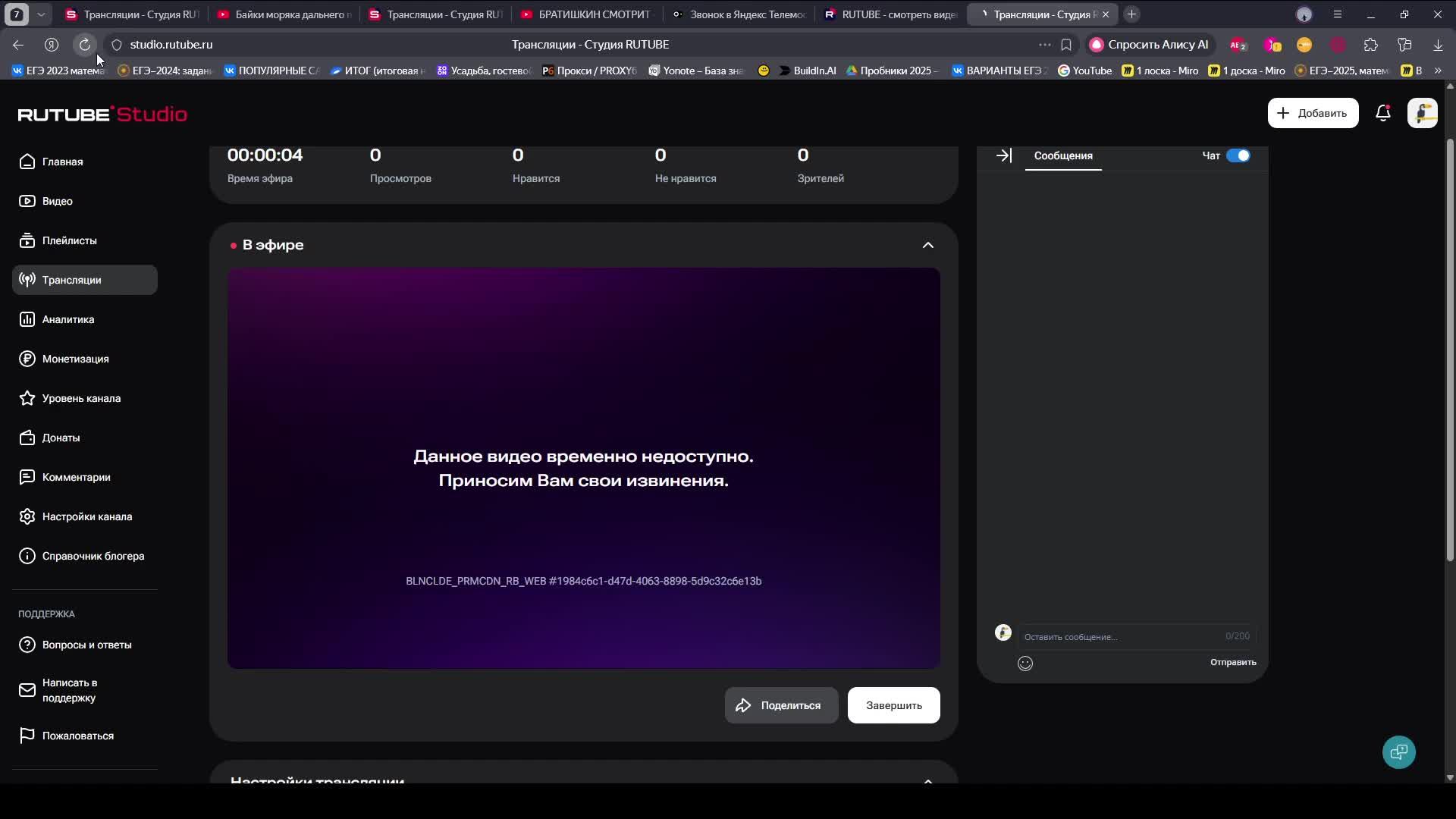Open the emoji picker in chat
This screenshot has width=1456, height=819.
[1025, 664]
